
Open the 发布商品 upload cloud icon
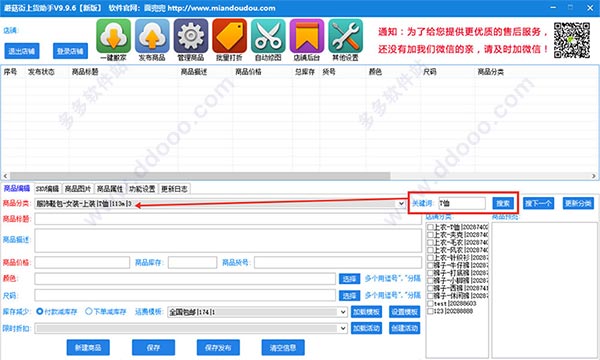tap(152, 36)
